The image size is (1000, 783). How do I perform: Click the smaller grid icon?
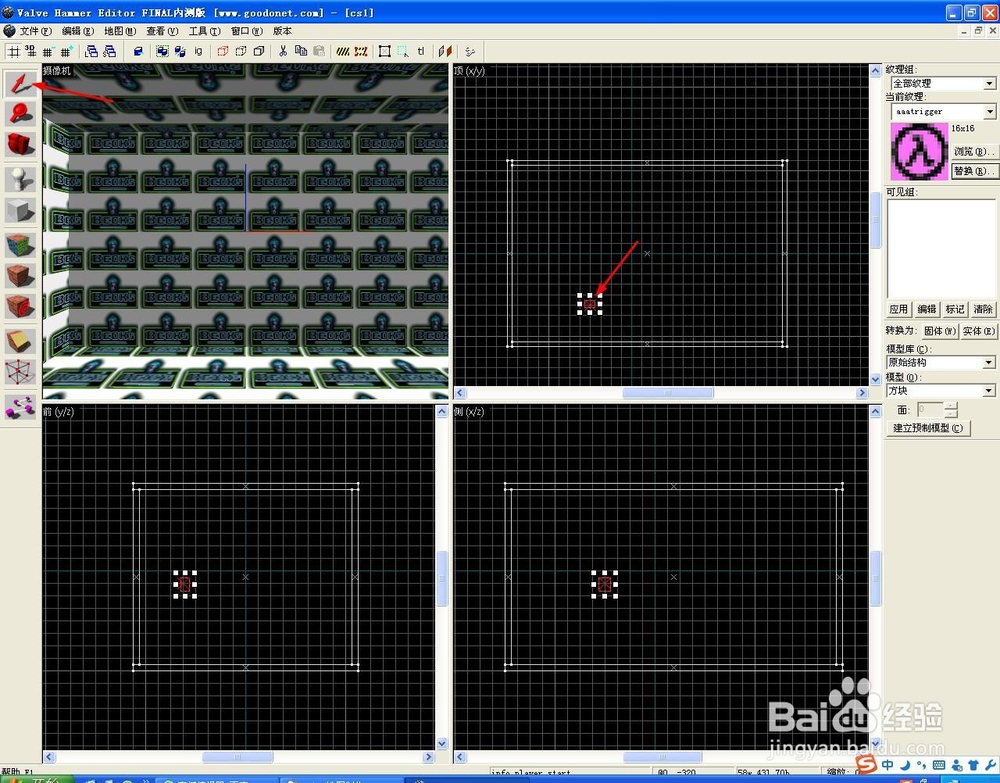(x=48, y=52)
